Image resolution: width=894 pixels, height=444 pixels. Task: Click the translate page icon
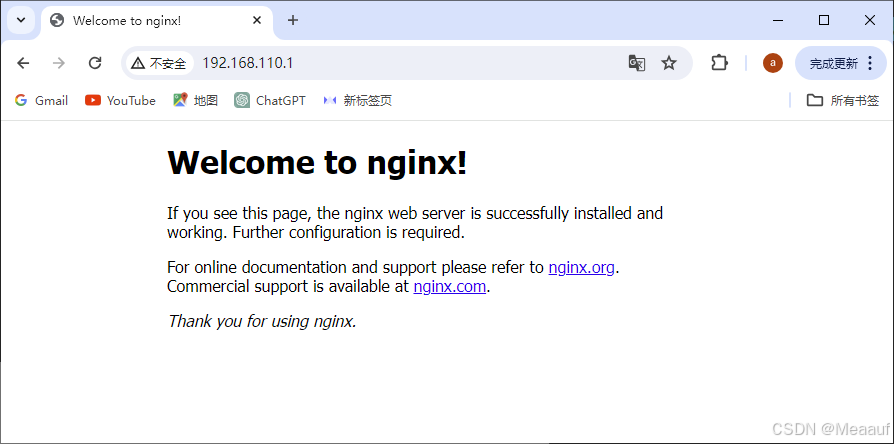(636, 63)
